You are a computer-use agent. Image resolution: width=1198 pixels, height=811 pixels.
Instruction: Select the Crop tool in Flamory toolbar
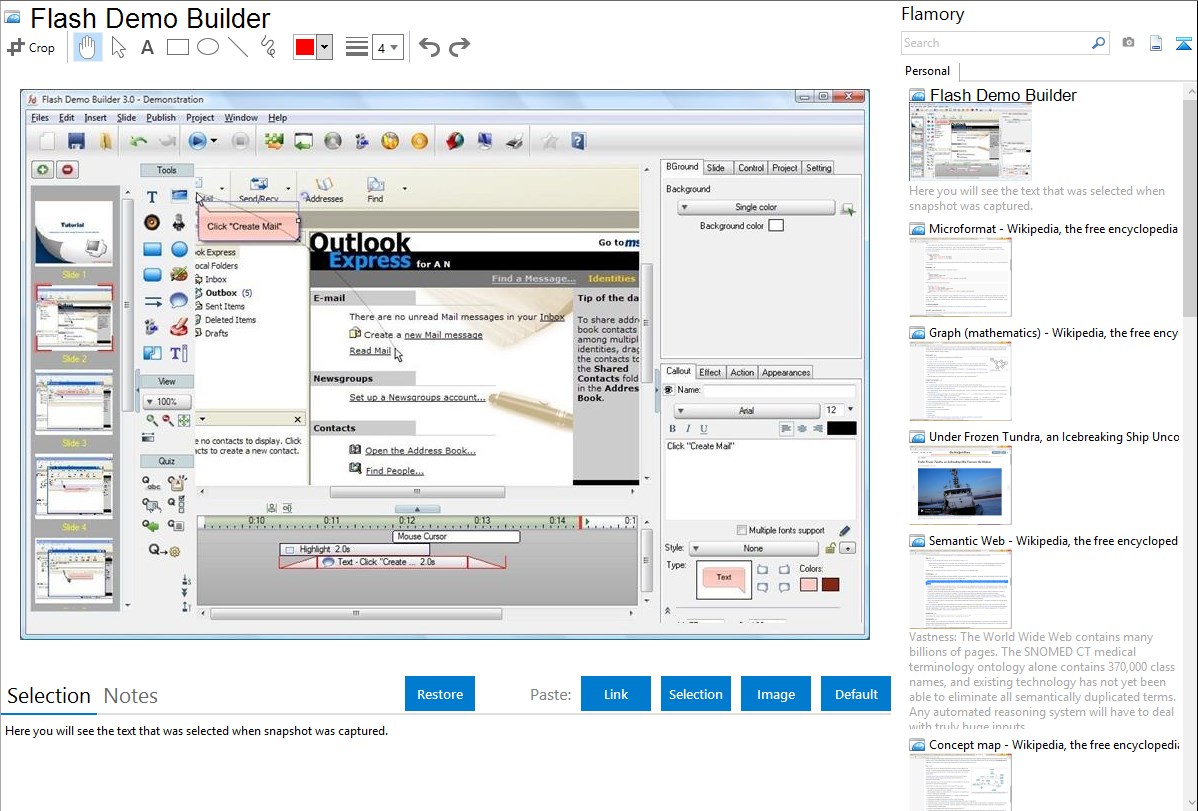point(31,47)
